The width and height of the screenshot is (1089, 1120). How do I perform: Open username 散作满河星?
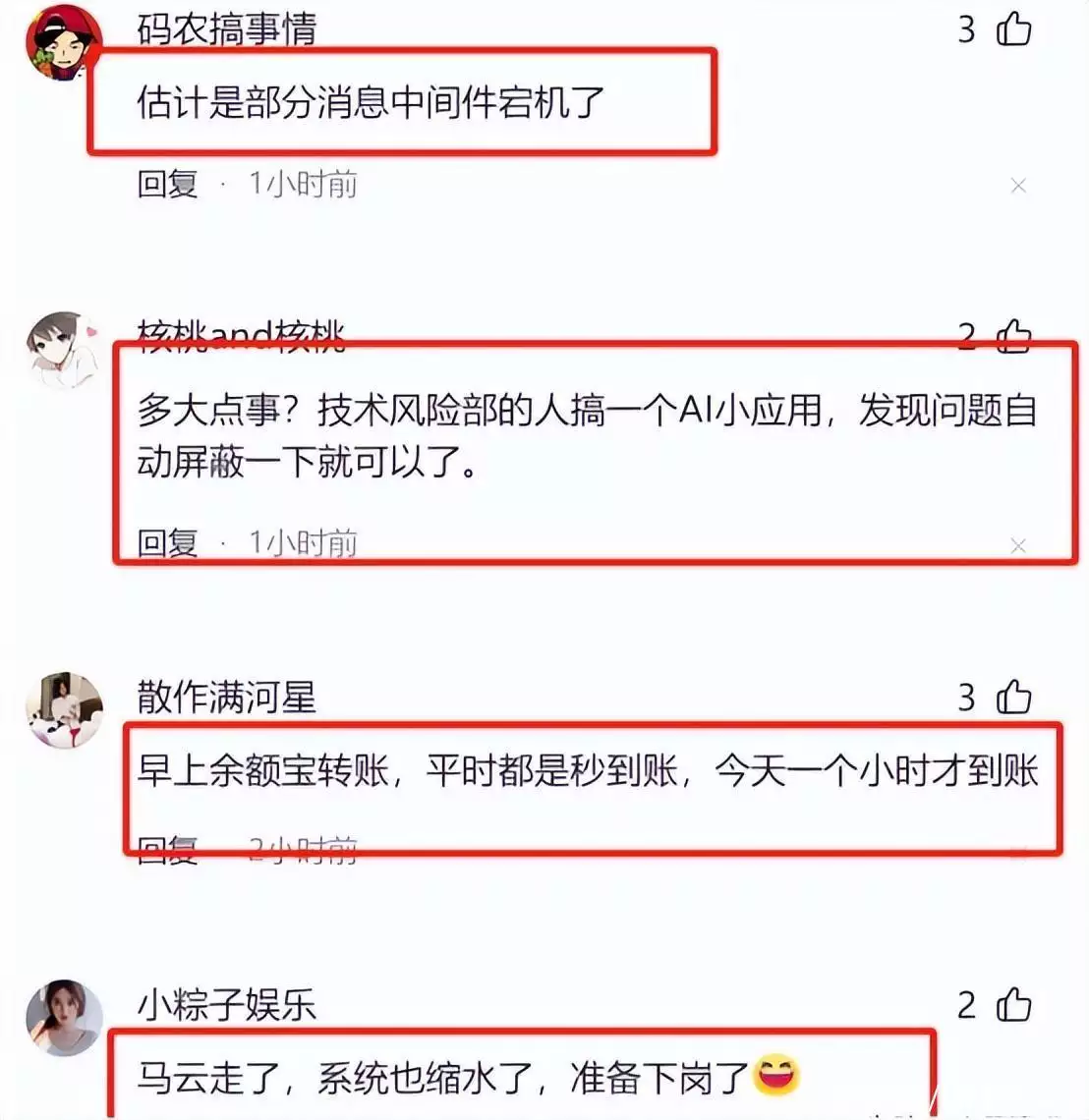coord(226,698)
